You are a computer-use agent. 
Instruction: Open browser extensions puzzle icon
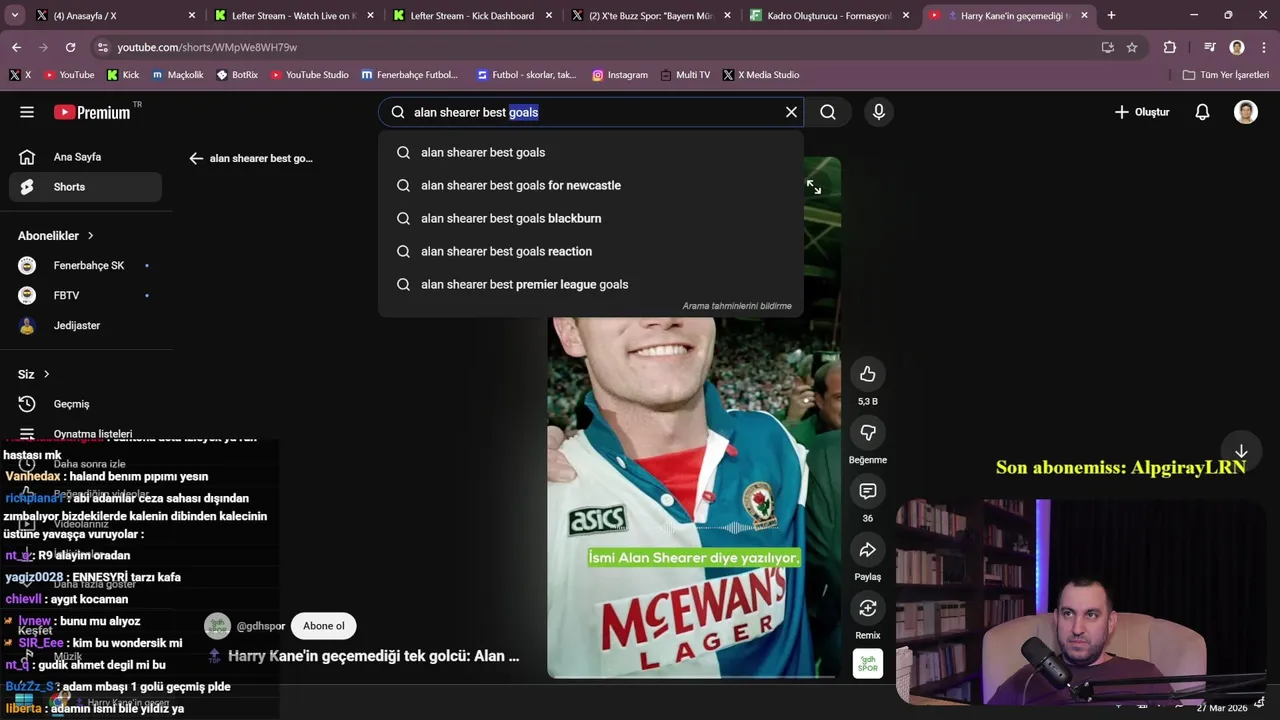[1170, 47]
